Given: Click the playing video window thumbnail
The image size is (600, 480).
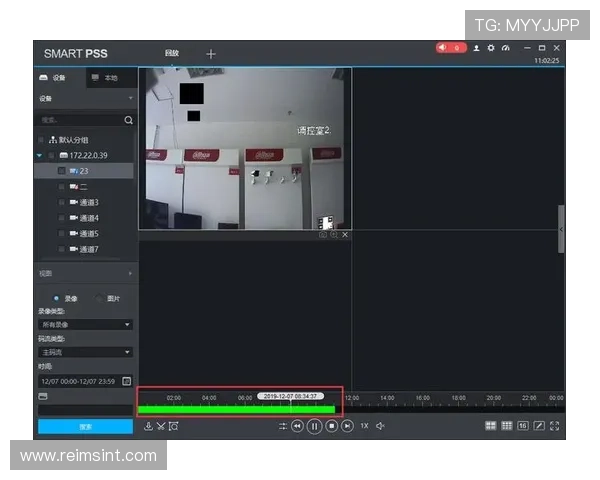Looking at the screenshot, I should click(x=245, y=149).
